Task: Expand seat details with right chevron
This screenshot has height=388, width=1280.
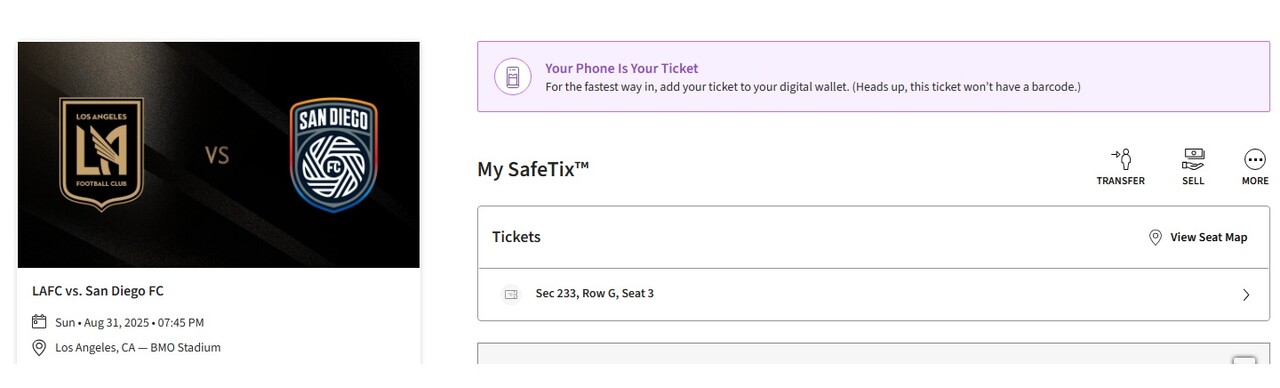Action: pyautogui.click(x=1246, y=295)
